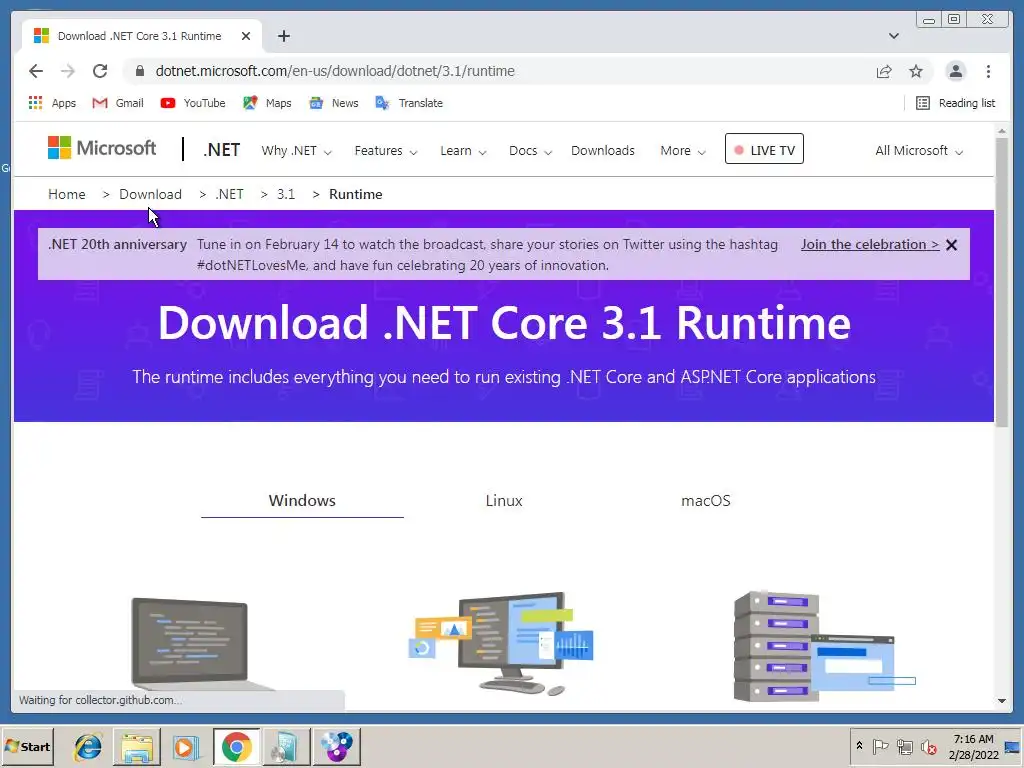Open Translate bookmark
The height and width of the screenshot is (768, 1024).
pos(409,103)
